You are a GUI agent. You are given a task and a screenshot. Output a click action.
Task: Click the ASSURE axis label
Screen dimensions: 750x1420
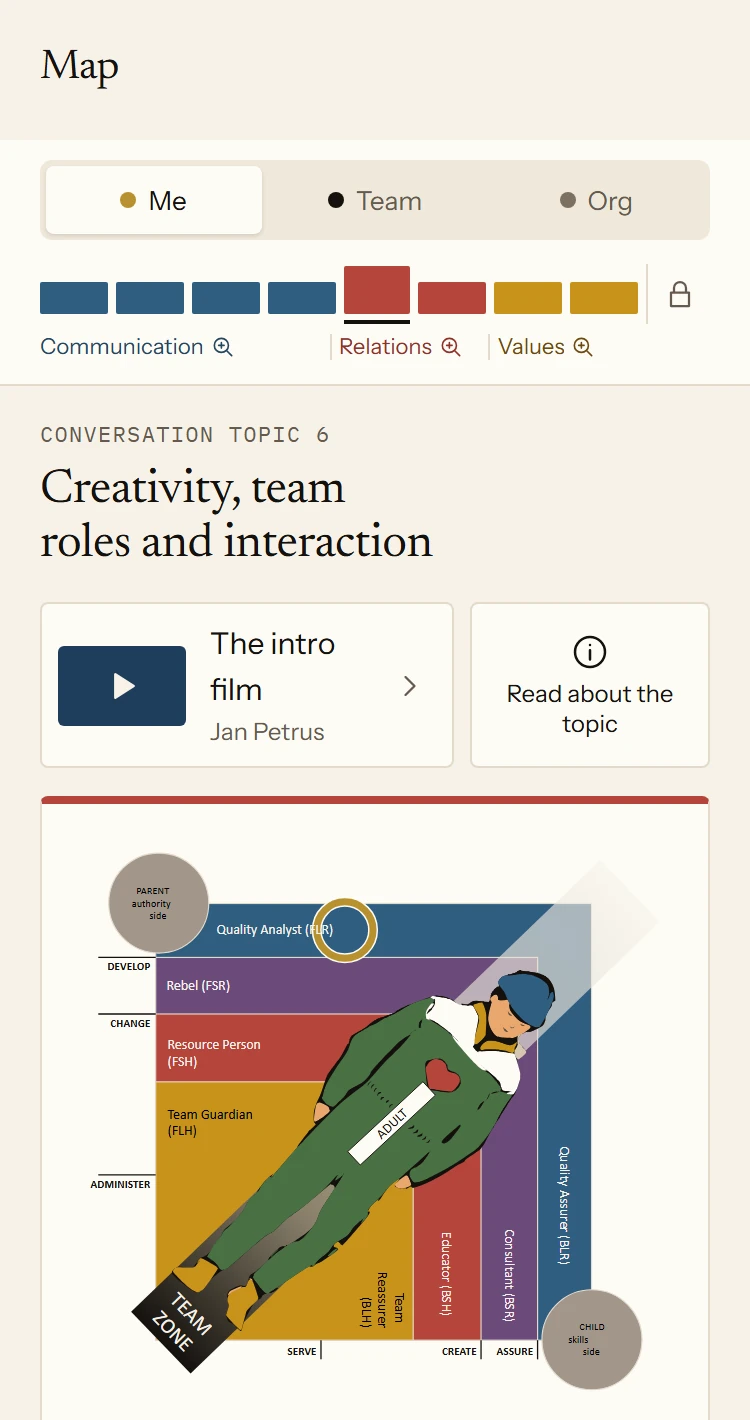(x=515, y=1352)
